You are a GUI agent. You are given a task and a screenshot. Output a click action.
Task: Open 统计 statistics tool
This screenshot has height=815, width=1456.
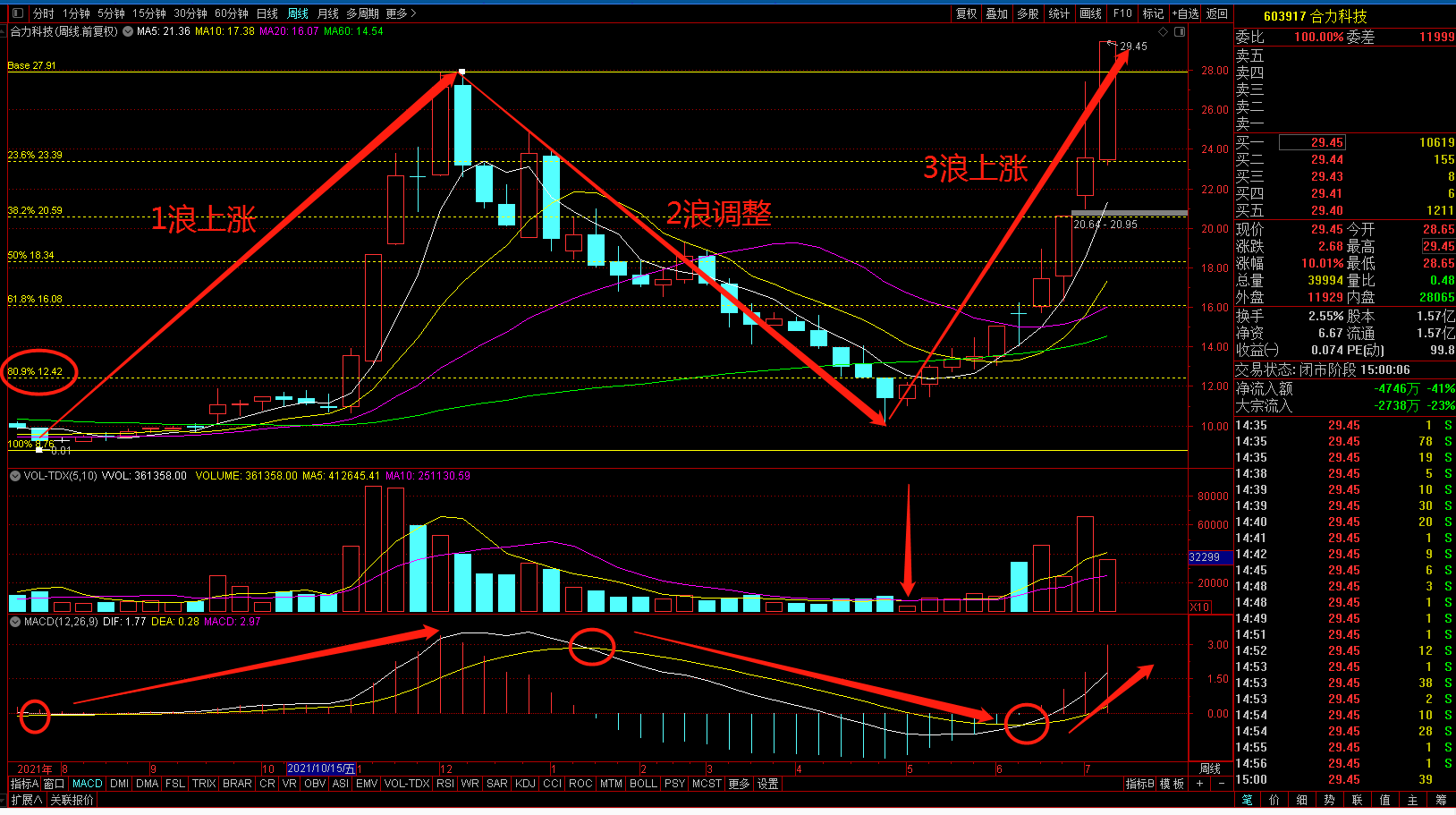click(1059, 13)
